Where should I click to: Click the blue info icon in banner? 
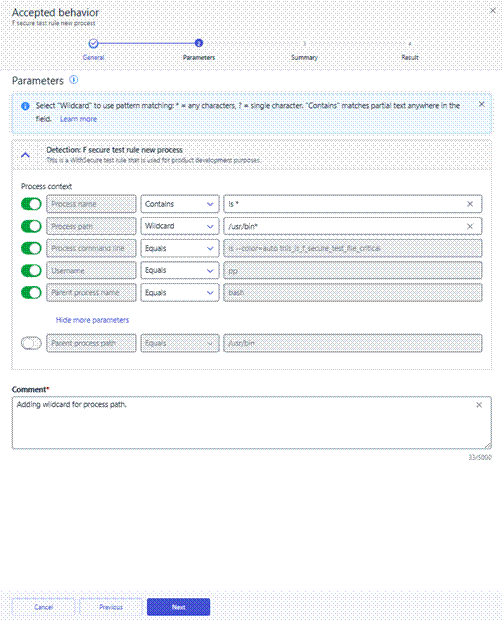[x=25, y=106]
